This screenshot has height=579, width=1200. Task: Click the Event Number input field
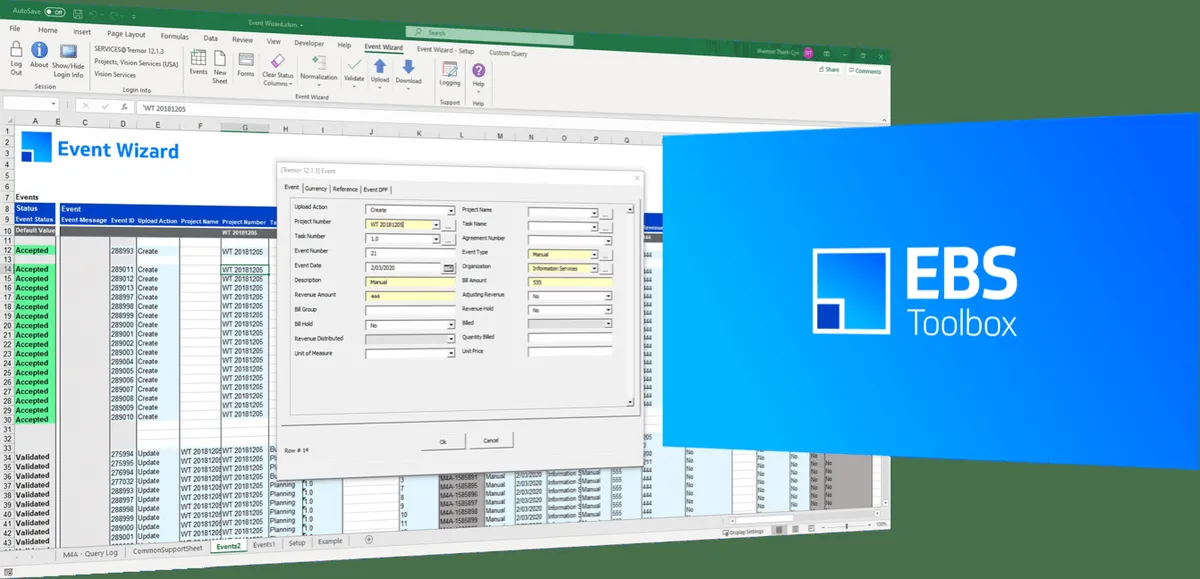[x=410, y=254]
